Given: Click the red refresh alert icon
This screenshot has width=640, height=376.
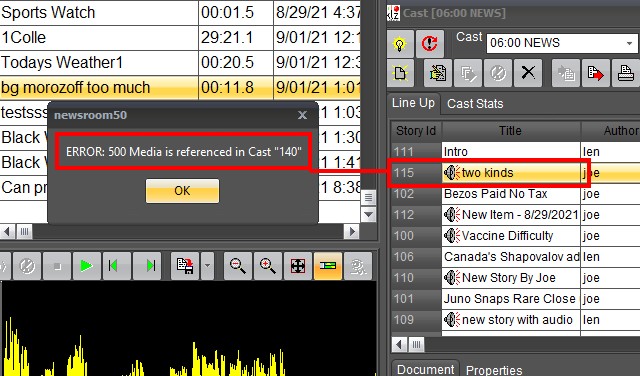Looking at the screenshot, I should (x=430, y=44).
